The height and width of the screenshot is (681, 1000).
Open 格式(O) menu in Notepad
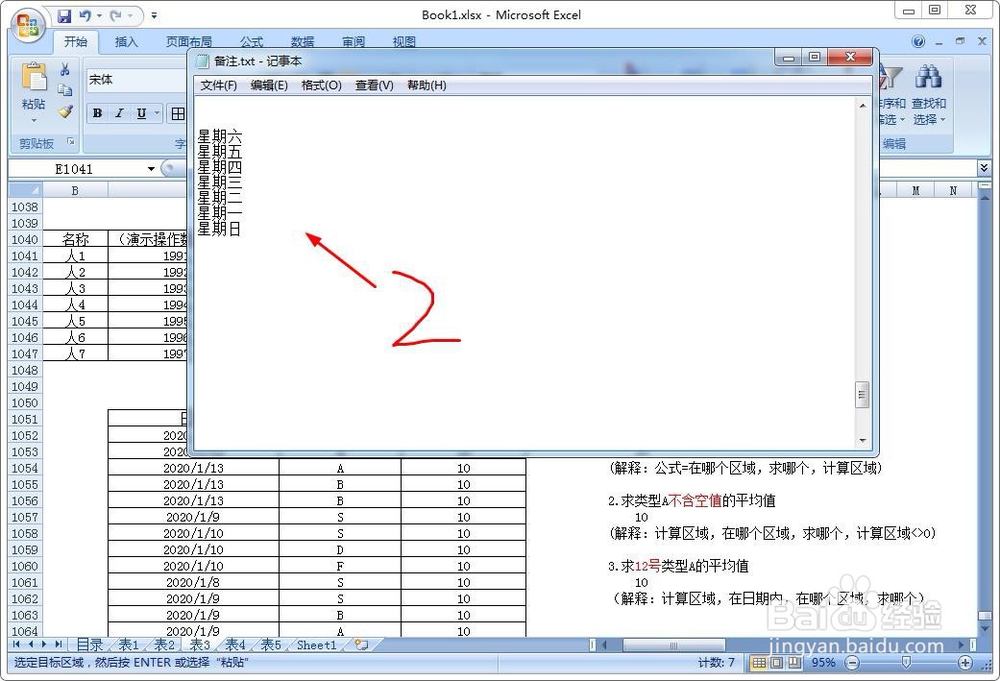point(321,85)
